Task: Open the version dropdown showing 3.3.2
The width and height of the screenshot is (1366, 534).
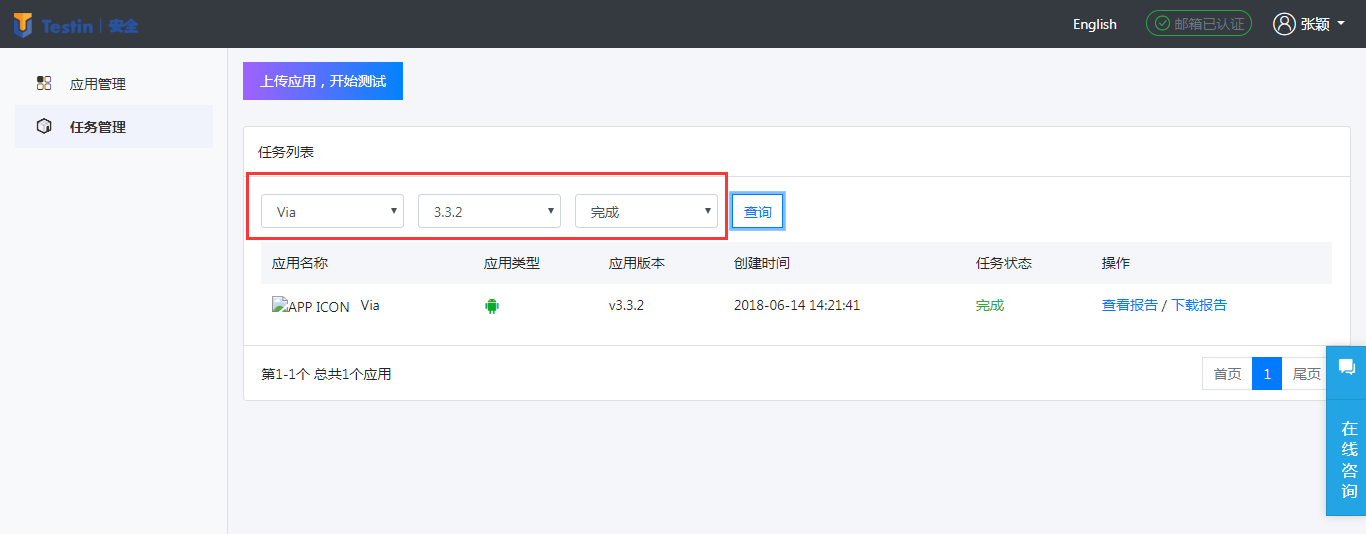Action: coord(489,211)
